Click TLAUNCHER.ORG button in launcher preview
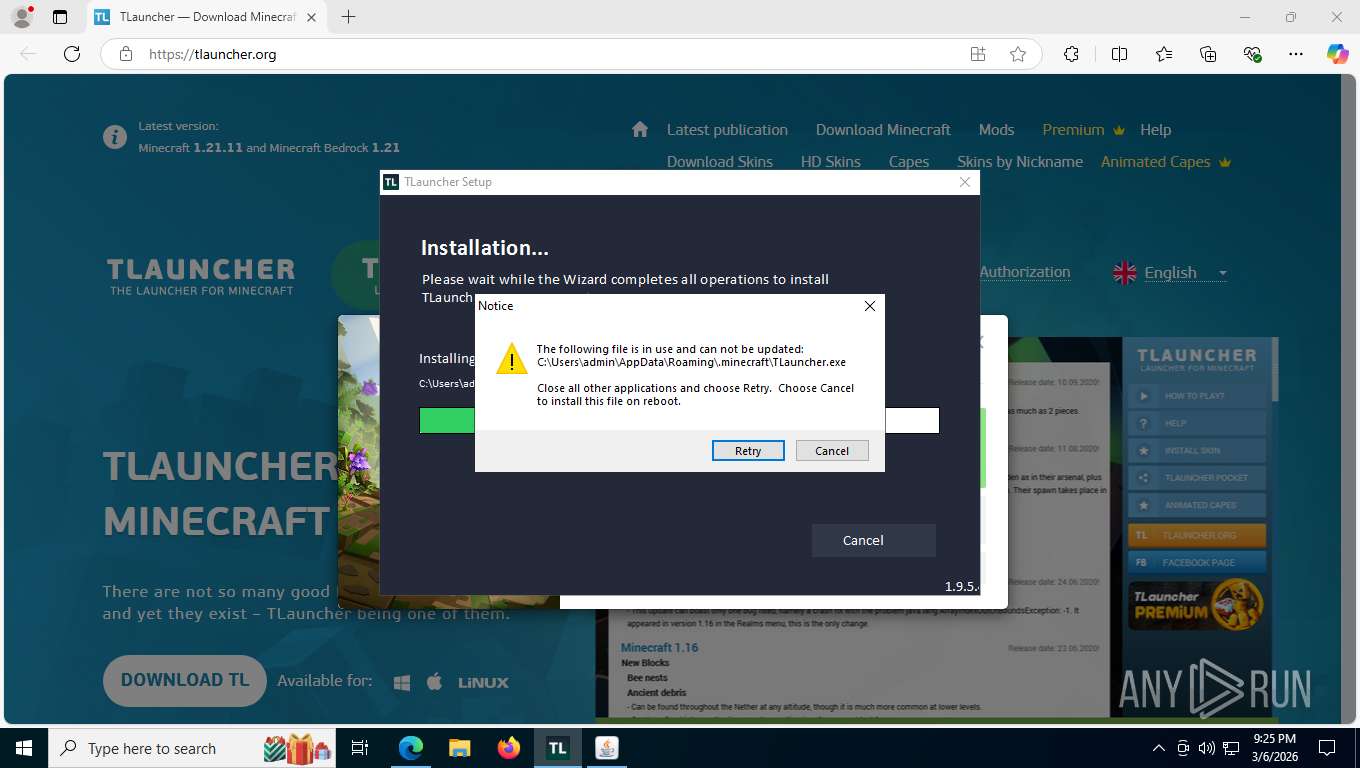Viewport: 1360px width, 768px height. [1197, 535]
